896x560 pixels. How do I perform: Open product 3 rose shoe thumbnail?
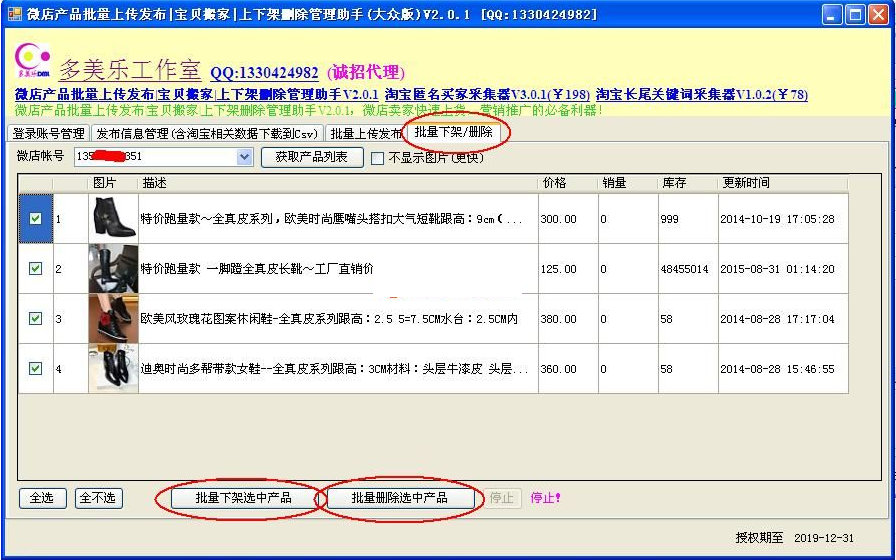[113, 318]
